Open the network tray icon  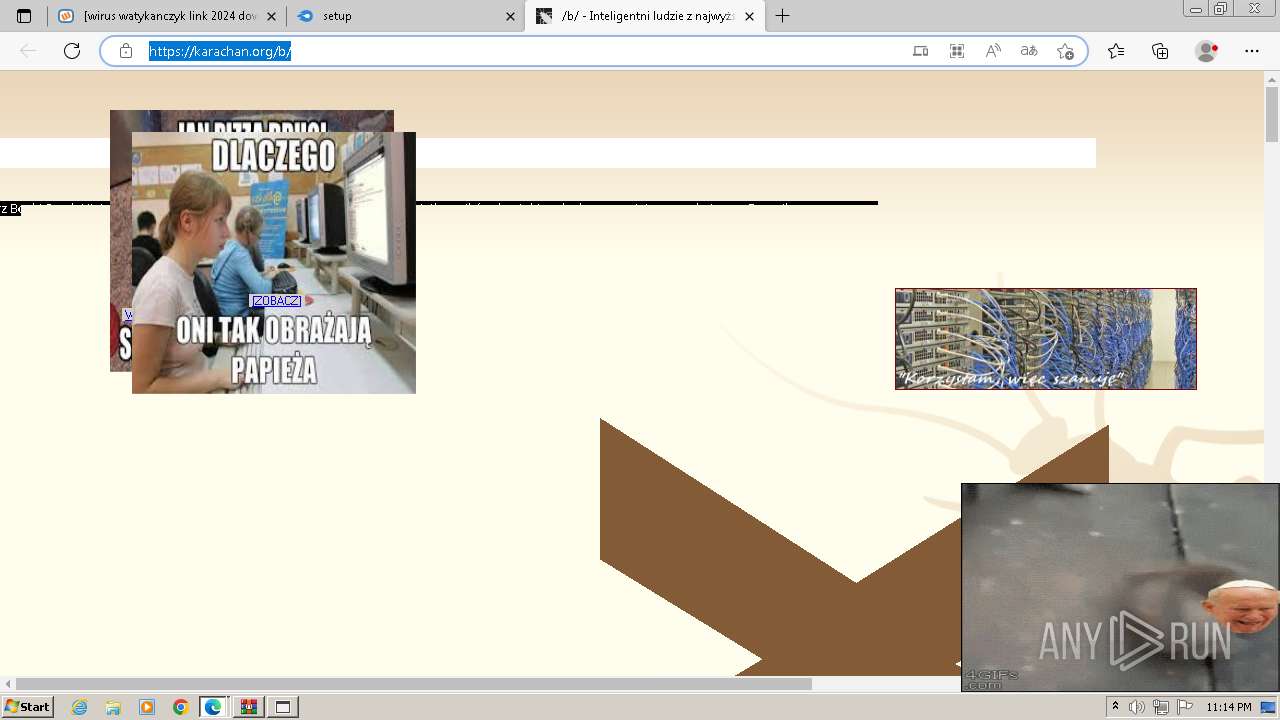click(1161, 707)
